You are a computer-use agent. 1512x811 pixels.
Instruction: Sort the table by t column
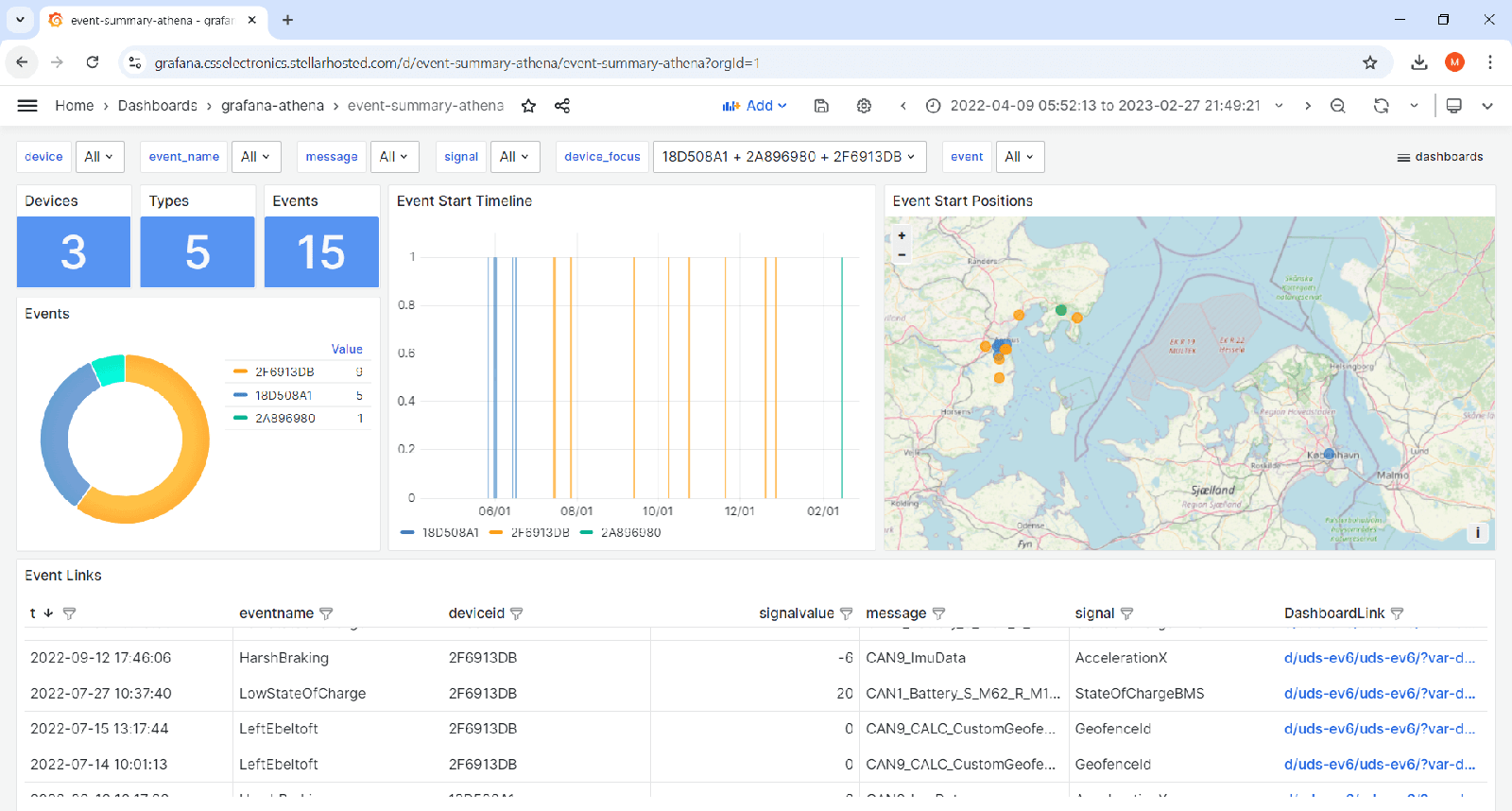tap(41, 613)
